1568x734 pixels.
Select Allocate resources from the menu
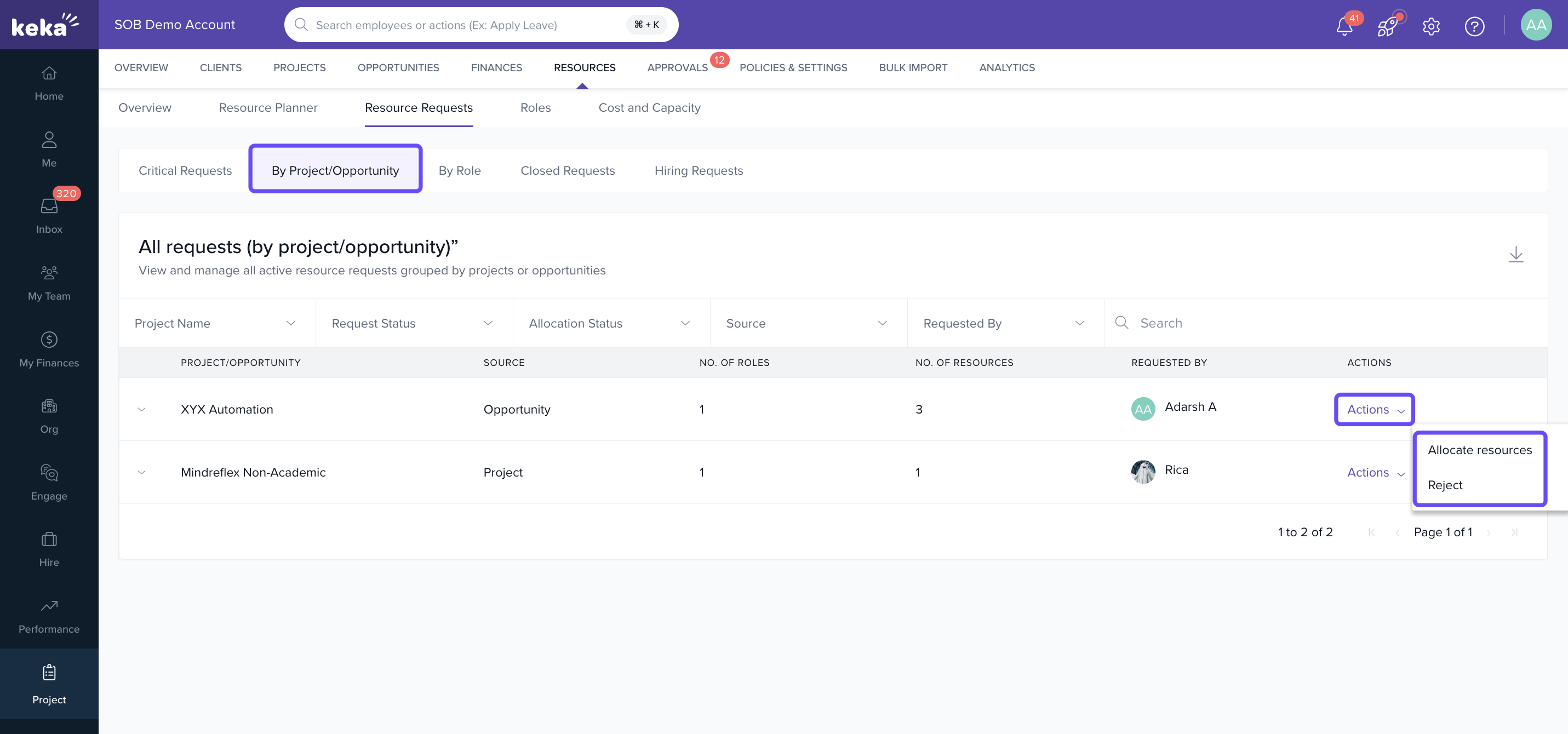[x=1479, y=450]
